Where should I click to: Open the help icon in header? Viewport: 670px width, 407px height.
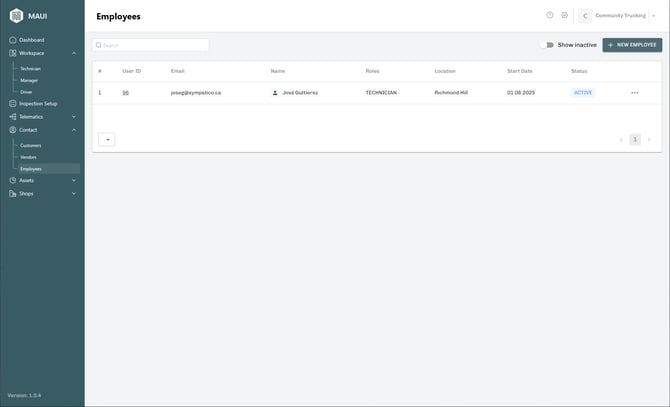point(550,15)
